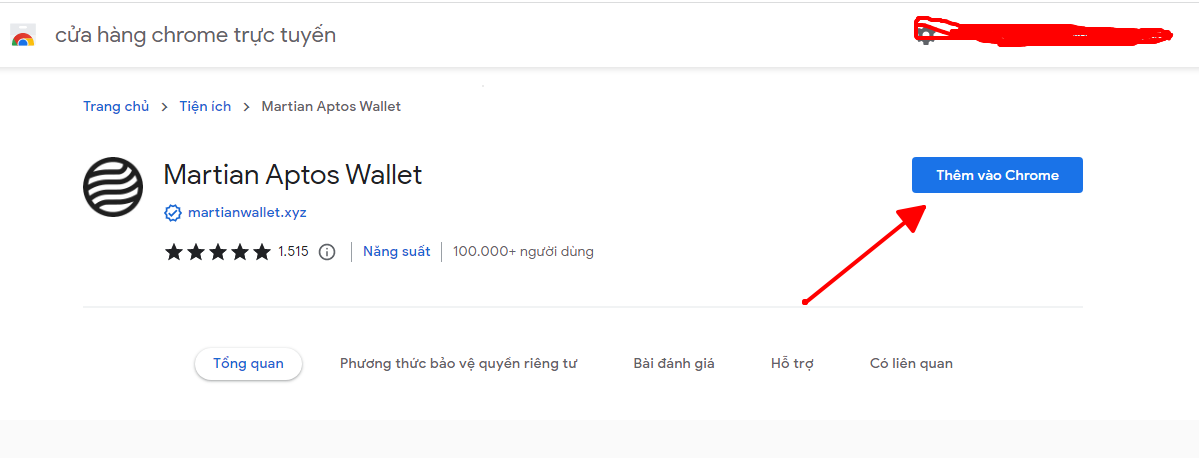Click the five-star rating

coord(218,252)
